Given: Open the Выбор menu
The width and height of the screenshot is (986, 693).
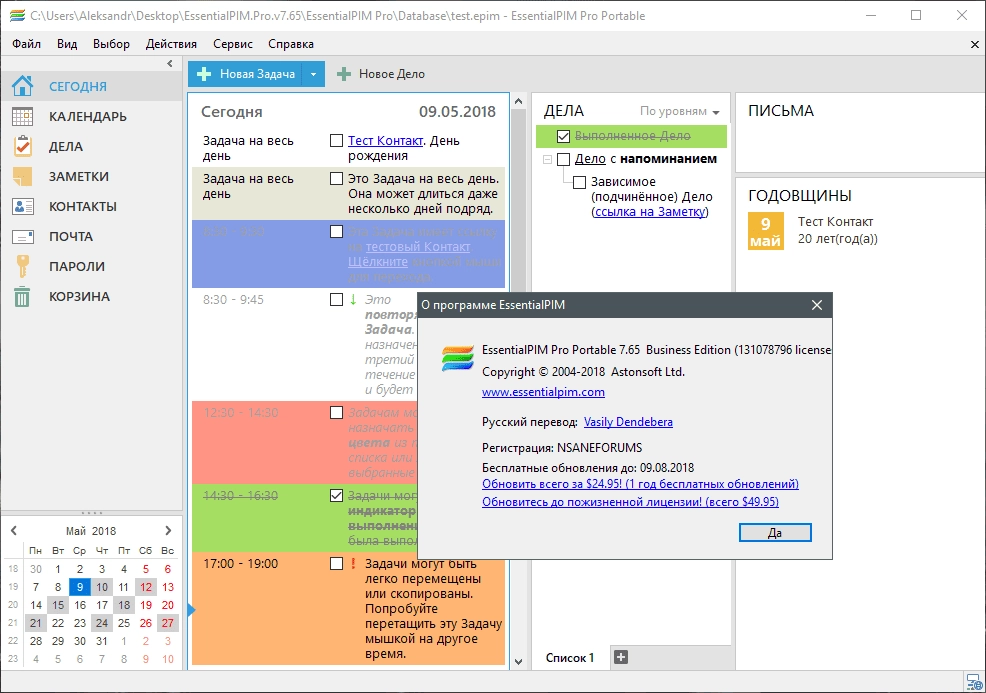Looking at the screenshot, I should pyautogui.click(x=111, y=44).
